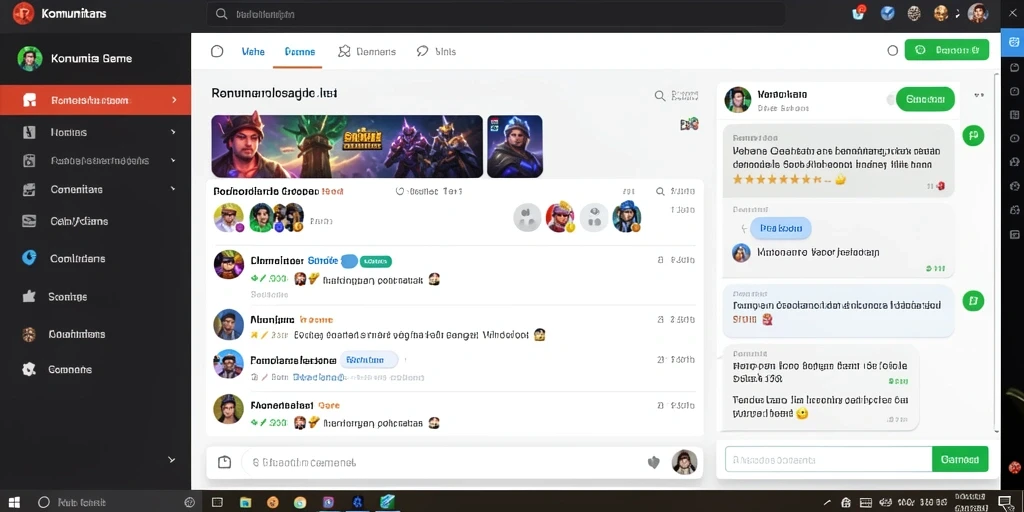
Task: Click the chat message input field
Action: (x=828, y=459)
